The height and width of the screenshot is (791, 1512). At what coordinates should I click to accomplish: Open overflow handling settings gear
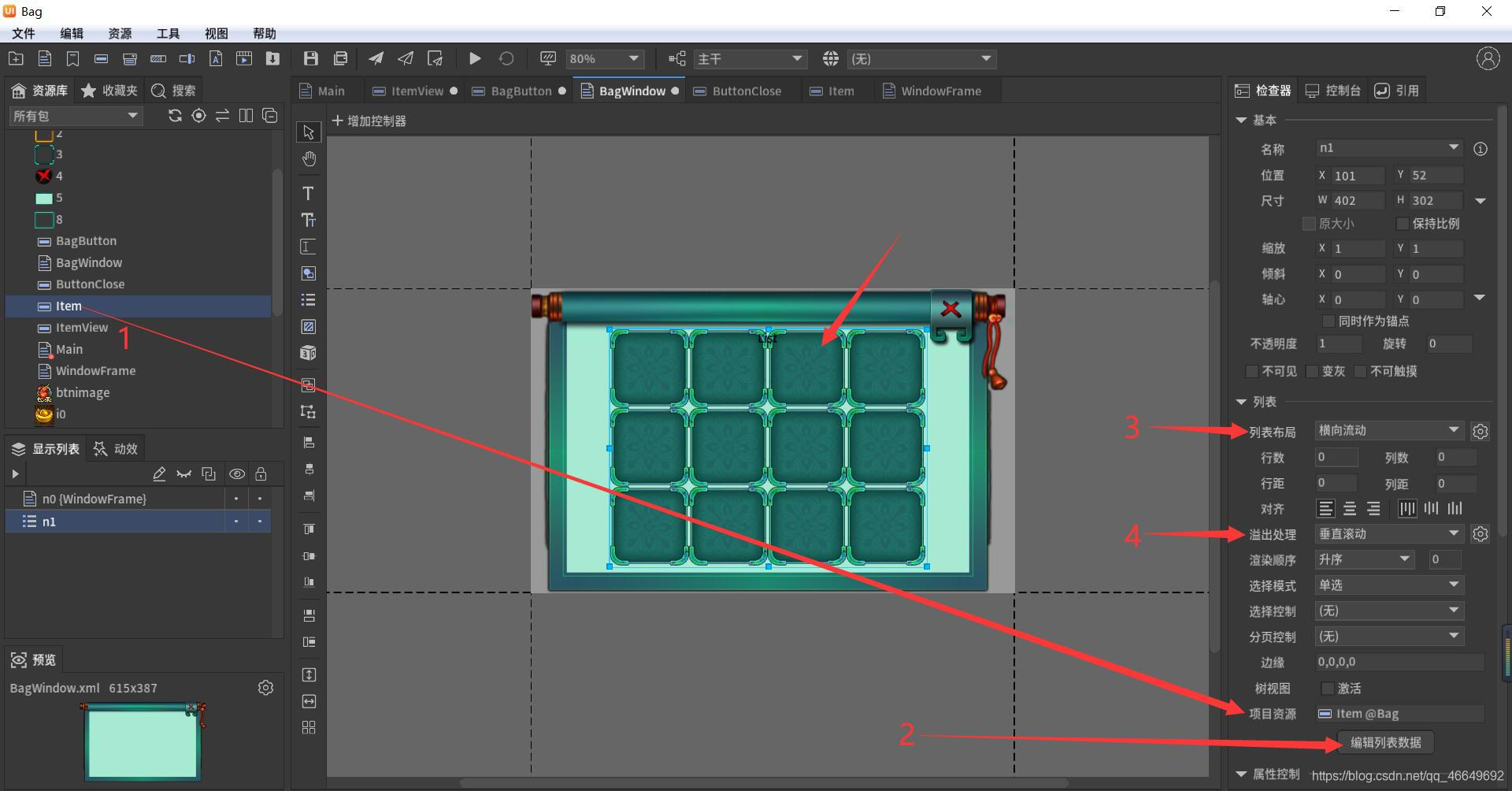(x=1480, y=534)
